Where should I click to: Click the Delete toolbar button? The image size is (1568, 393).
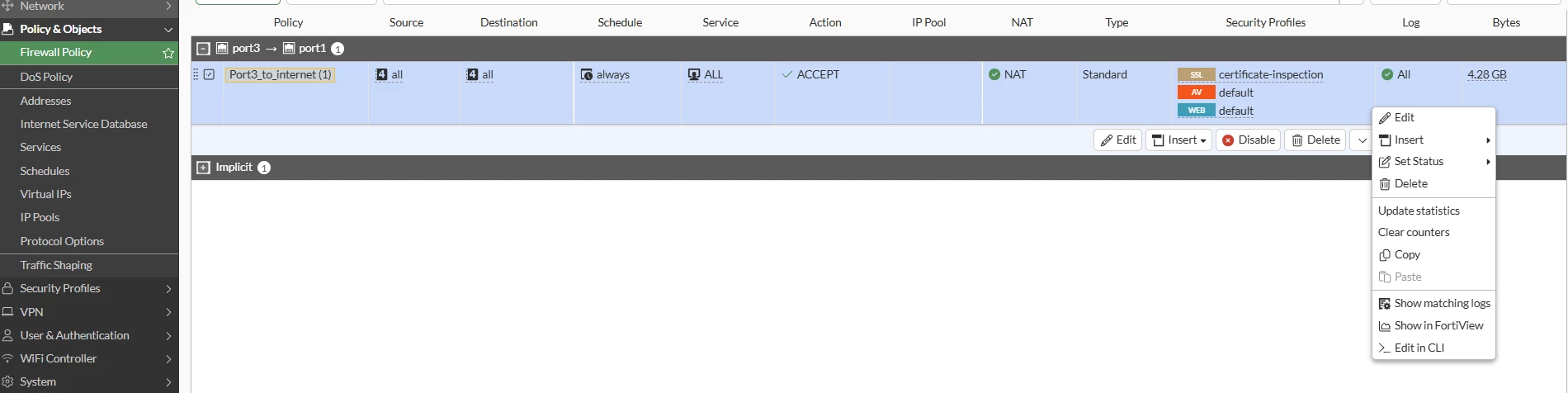click(1315, 140)
